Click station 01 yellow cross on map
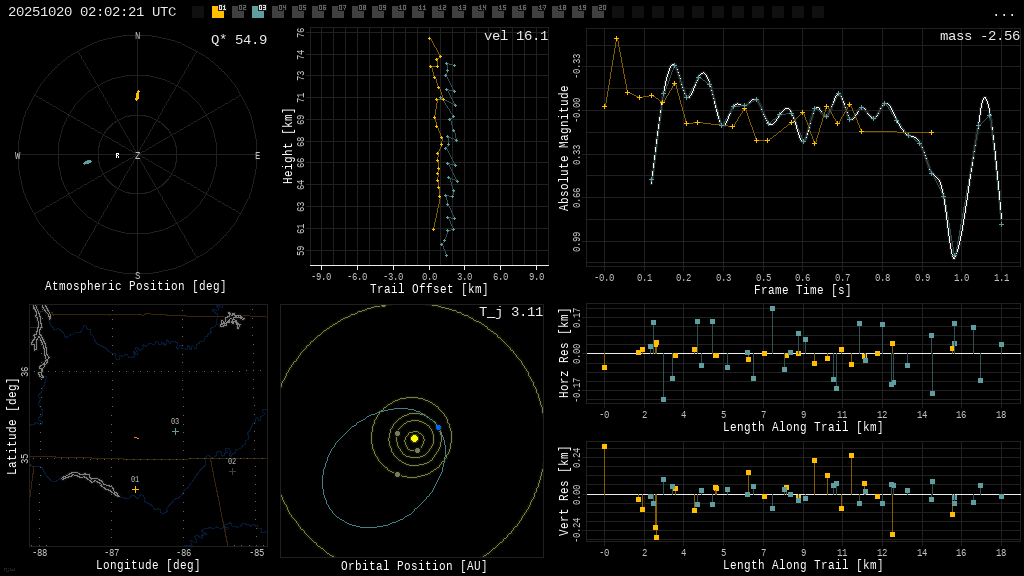This screenshot has width=1024, height=576. 135,489
